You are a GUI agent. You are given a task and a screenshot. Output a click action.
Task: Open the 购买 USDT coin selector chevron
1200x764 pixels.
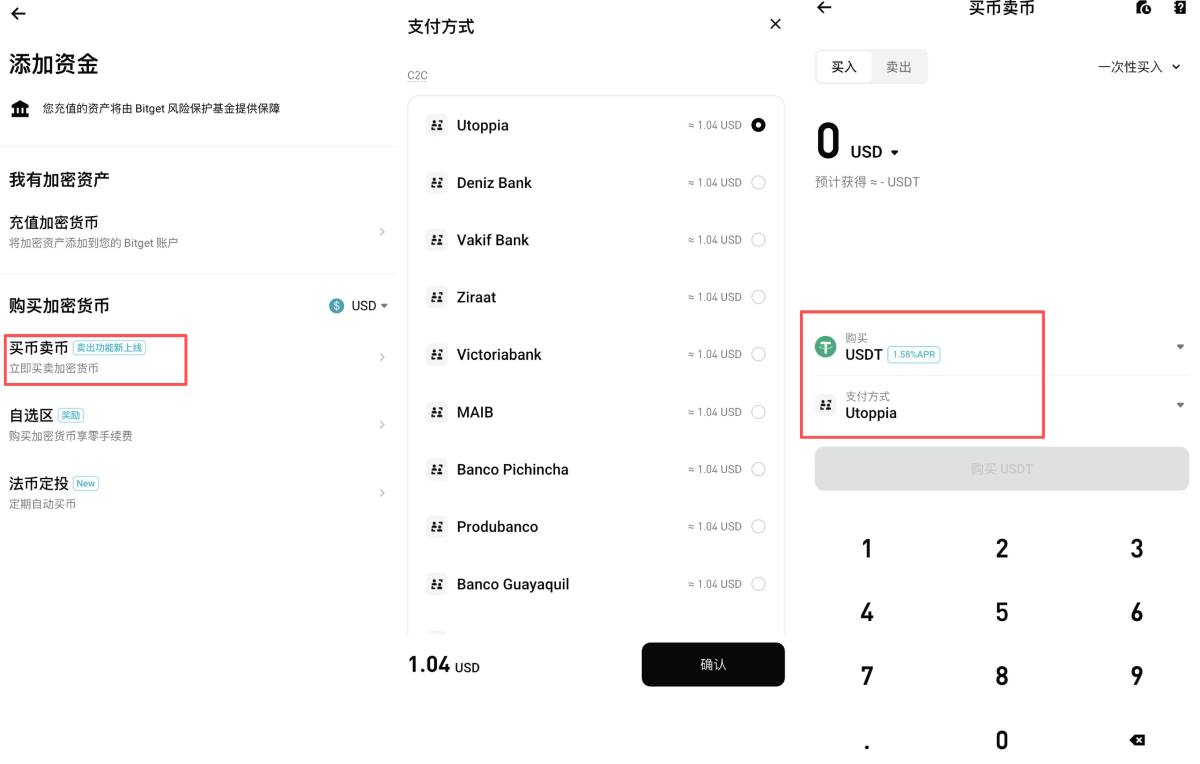click(1179, 347)
